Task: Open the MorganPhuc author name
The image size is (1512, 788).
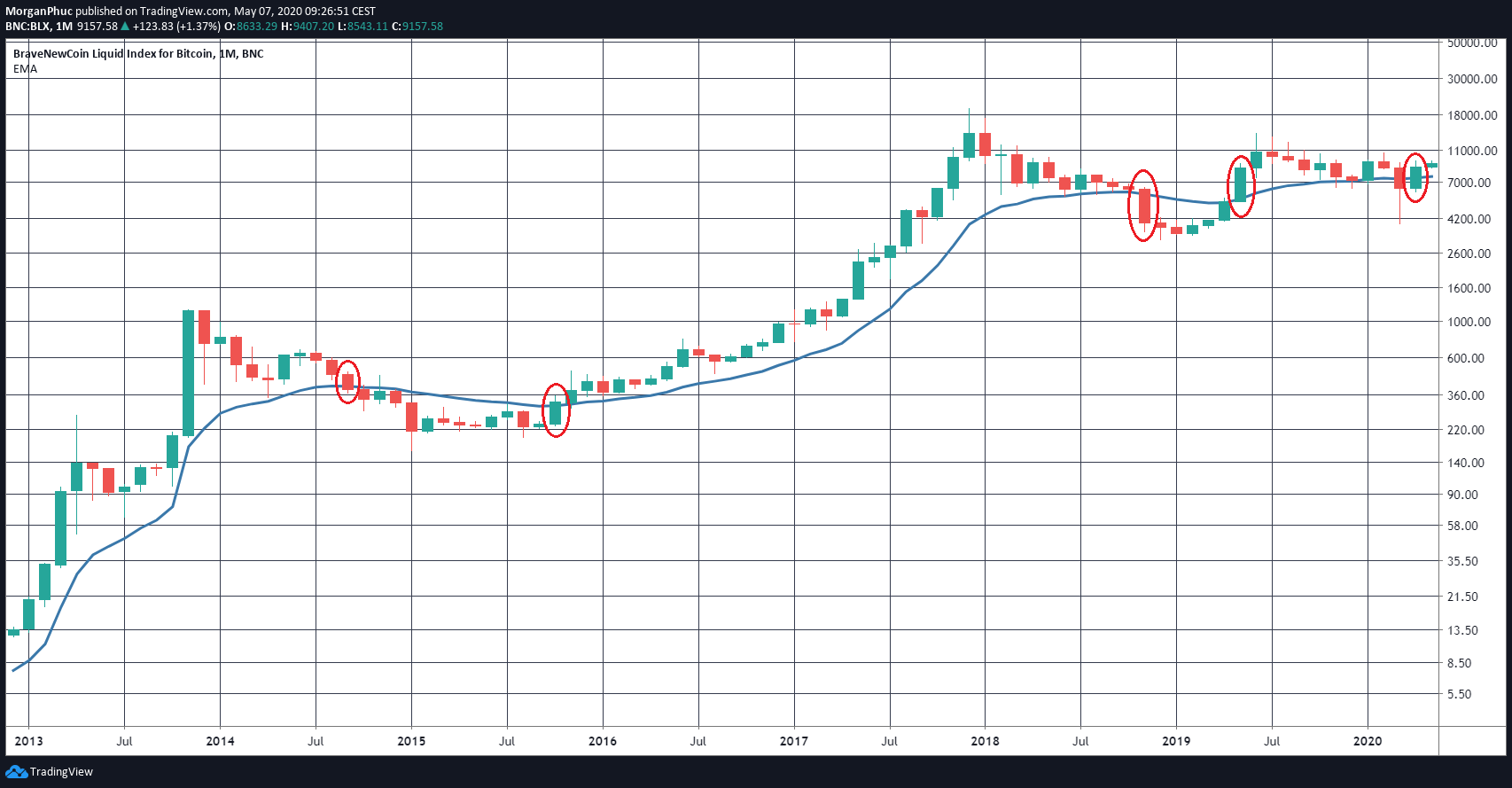Action: pos(39,12)
